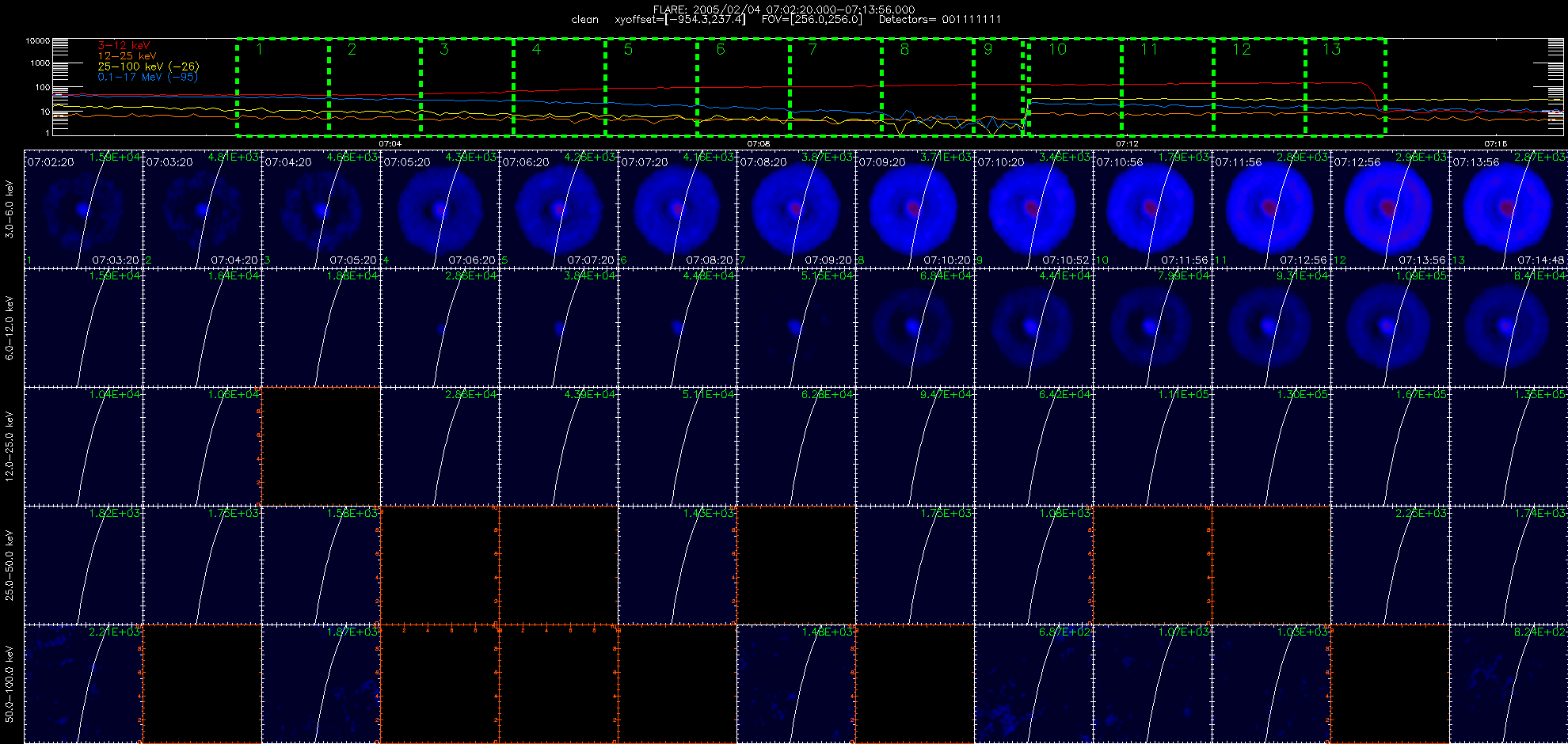Open the 50-100 keV image for interval 1
1568x744 pixels.
(83, 684)
